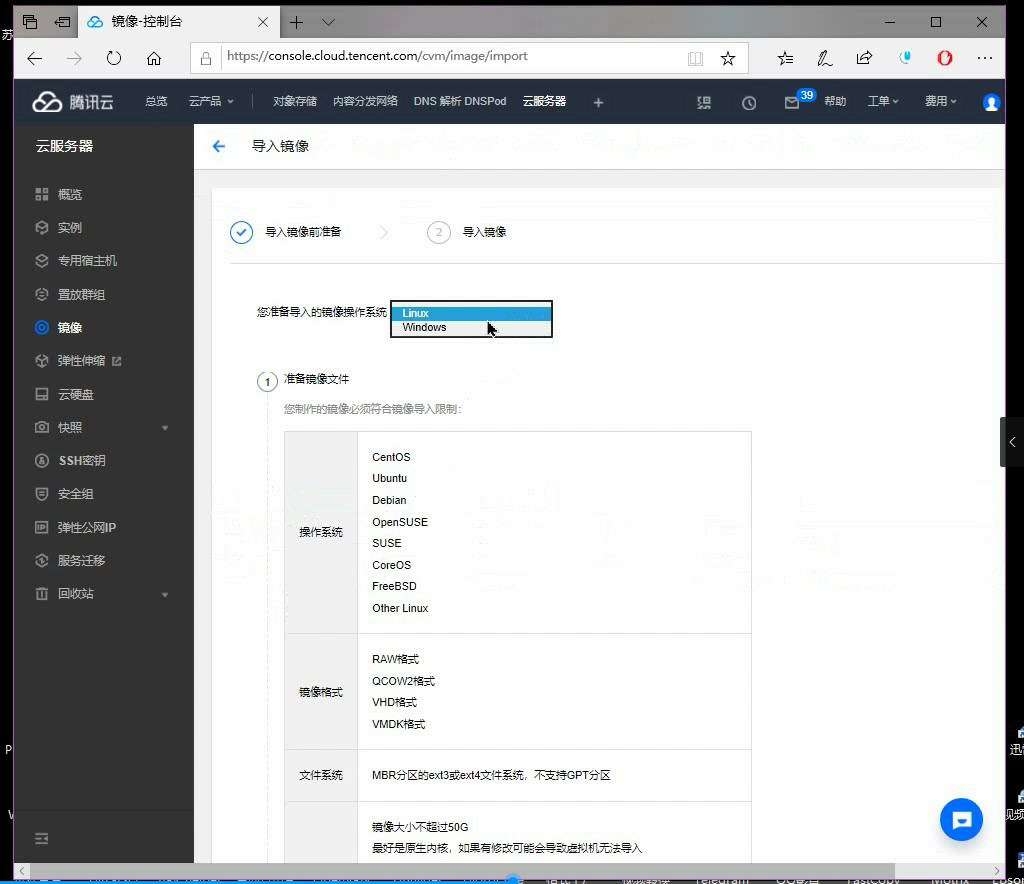Click the 快照 sidebar item
1024x884 pixels.
click(69, 427)
